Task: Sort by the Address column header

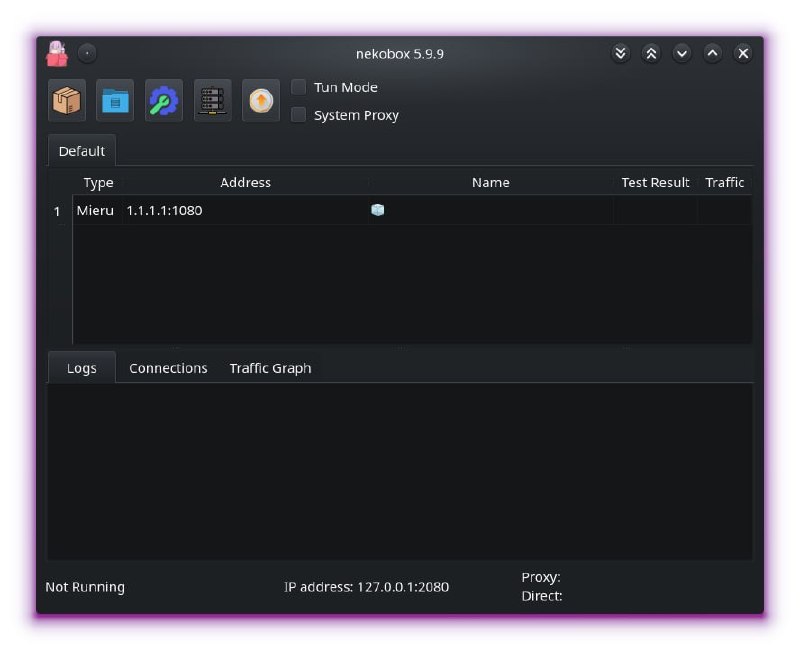Action: click(245, 183)
